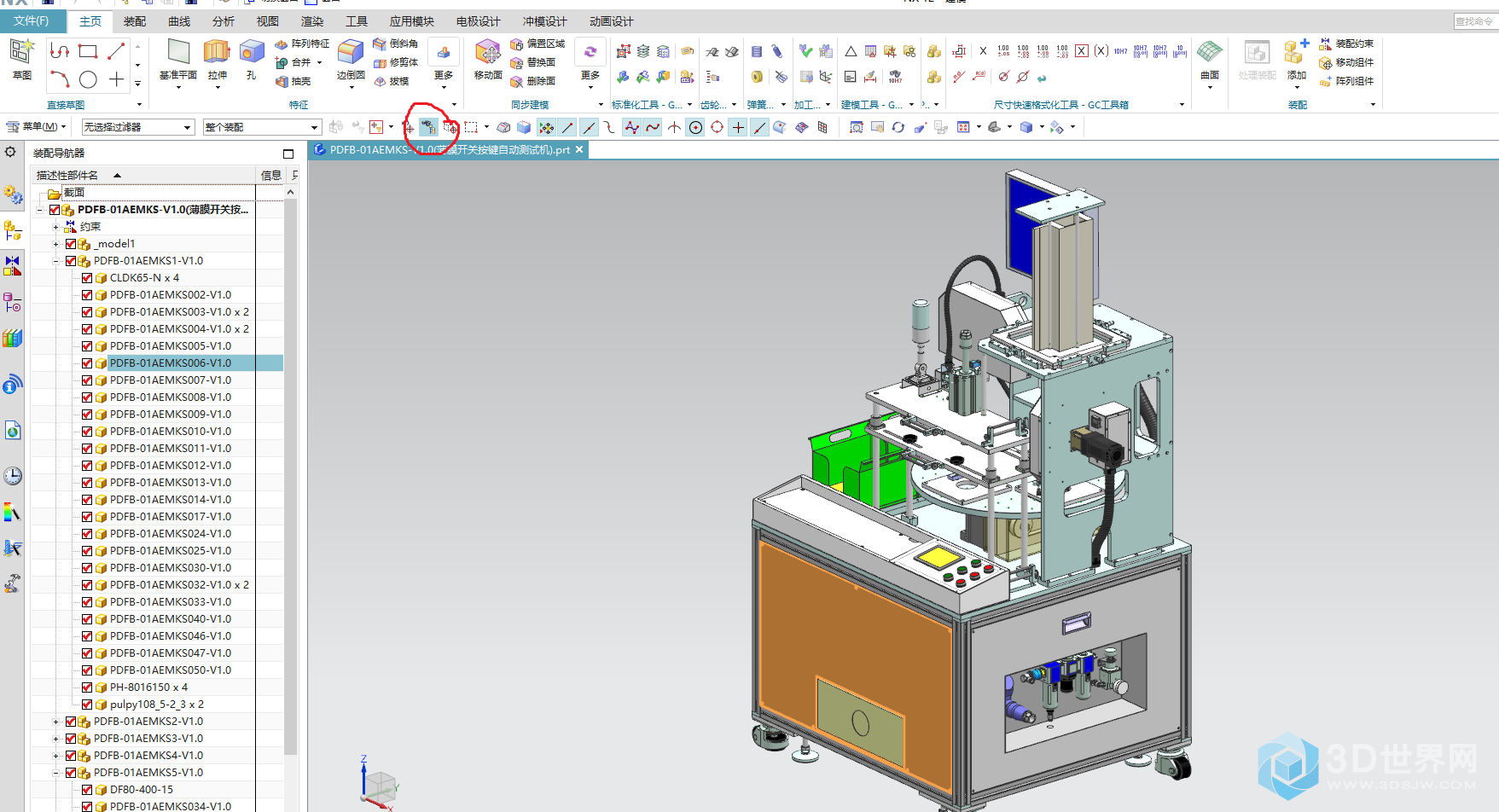The image size is (1499, 812).
Task: Select Pattern Component (阵列组件)
Action: (1346, 81)
